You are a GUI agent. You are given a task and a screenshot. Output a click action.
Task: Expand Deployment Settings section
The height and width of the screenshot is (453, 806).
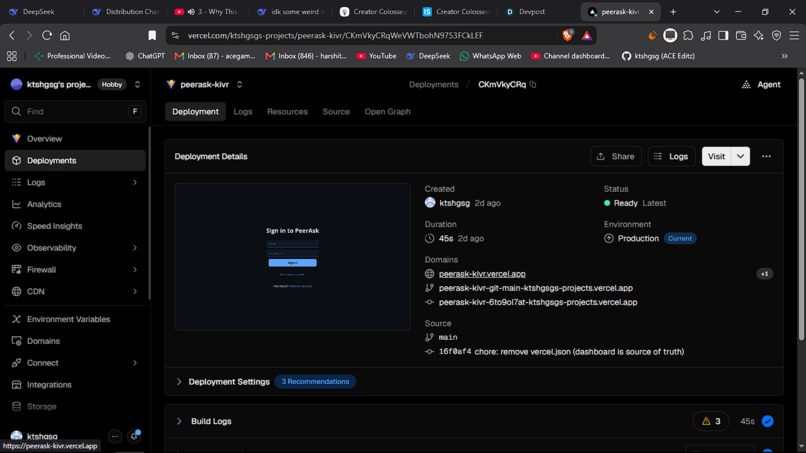pos(179,382)
